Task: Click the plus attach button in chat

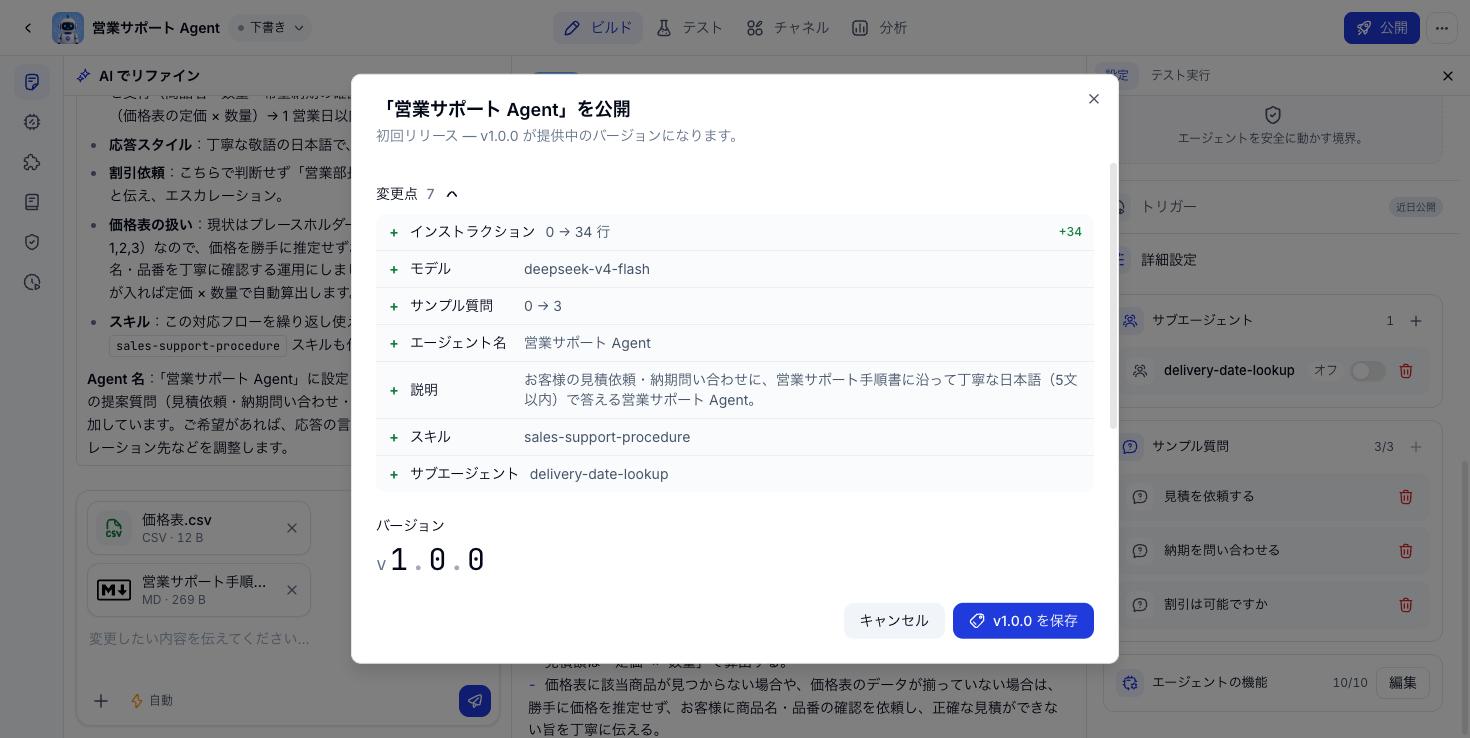Action: point(101,701)
